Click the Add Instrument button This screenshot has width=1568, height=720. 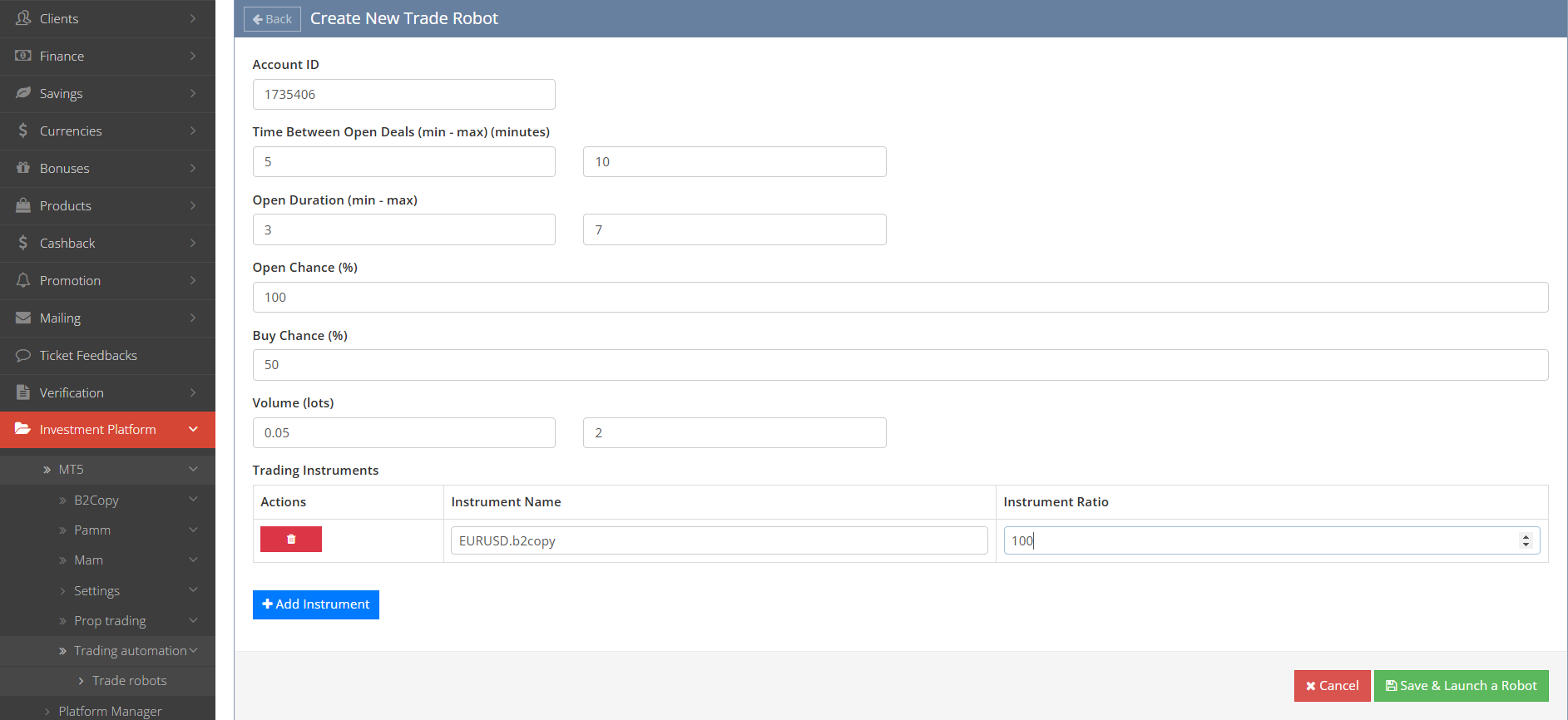click(x=316, y=604)
